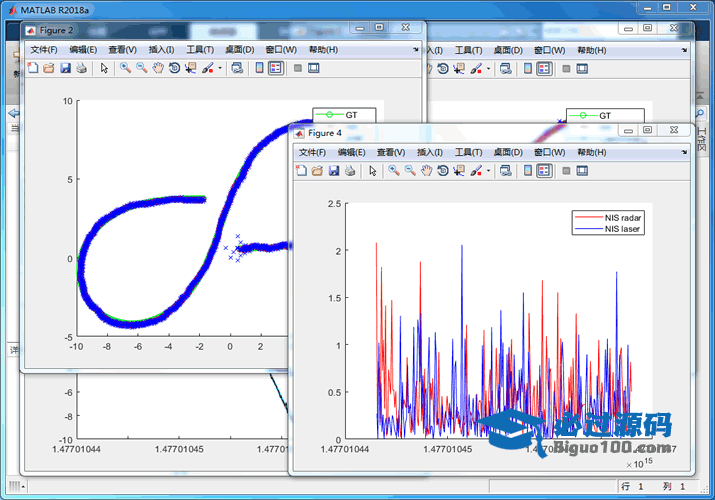The image size is (715, 500).
Task: Open 插入(I) menu in Figure 2
Action: 161,50
